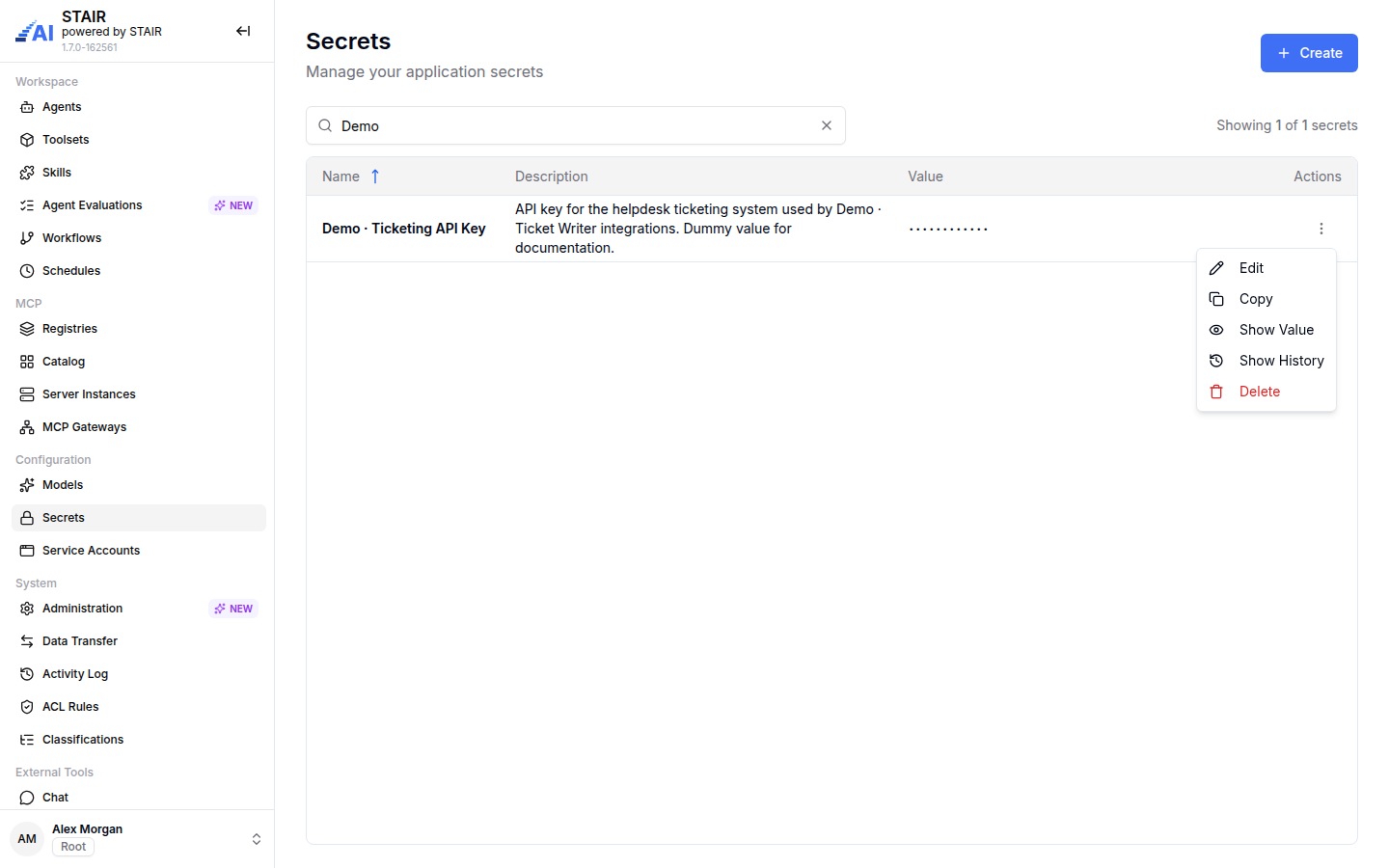Choose Show Value menu entry

[1266, 330]
